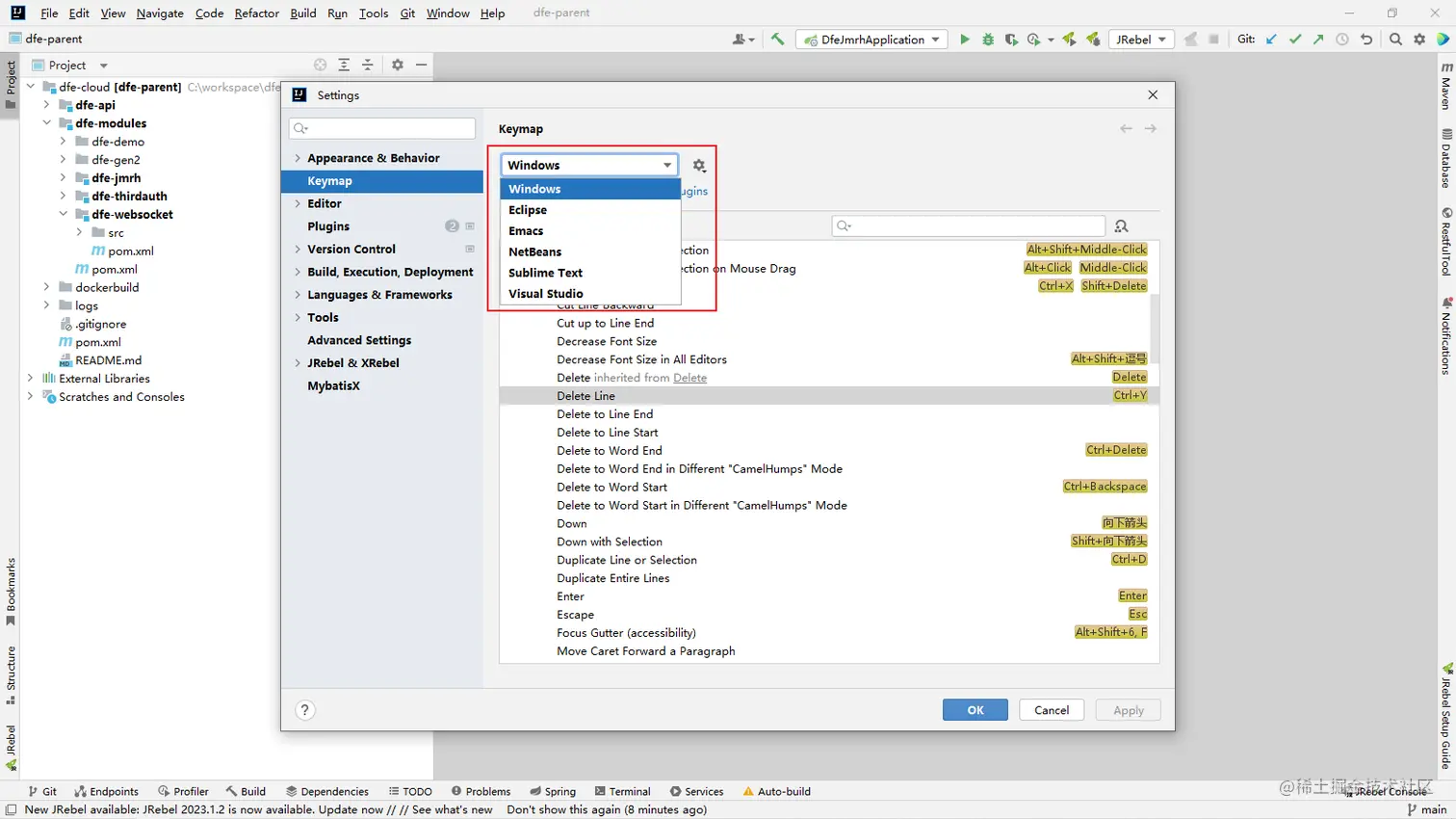Run with coverage shield icon
The height and width of the screenshot is (819, 1456).
pos(1010,40)
